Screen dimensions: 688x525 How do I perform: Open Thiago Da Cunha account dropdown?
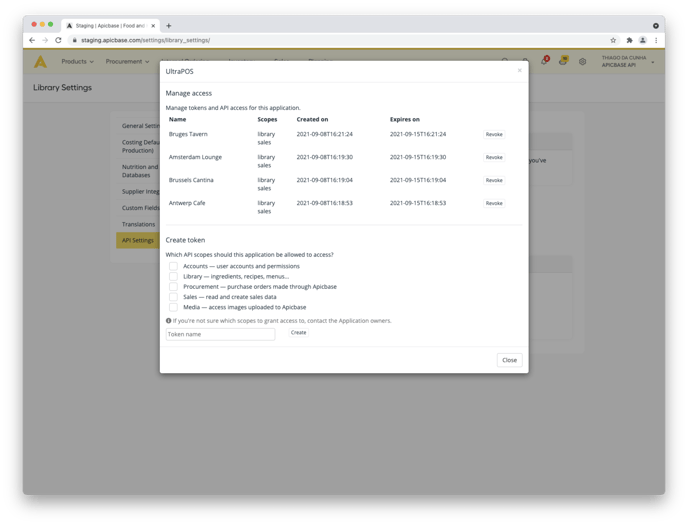627,61
